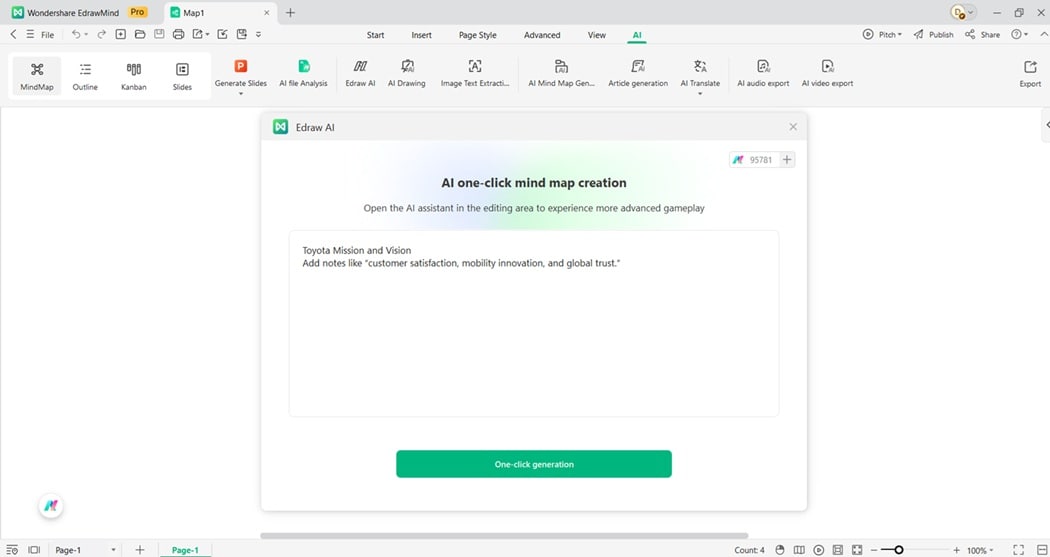Enter fullscreen mode from status bar
The image size is (1050, 557).
1019,550
